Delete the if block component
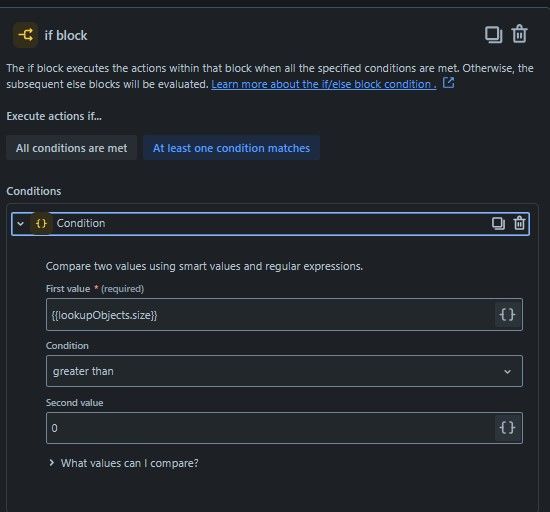The width and height of the screenshot is (550, 512). tap(519, 34)
